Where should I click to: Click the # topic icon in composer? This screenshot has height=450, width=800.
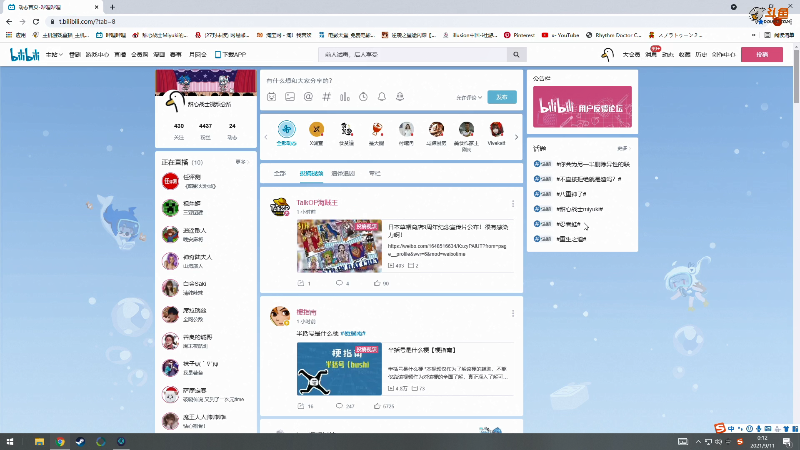tap(327, 97)
